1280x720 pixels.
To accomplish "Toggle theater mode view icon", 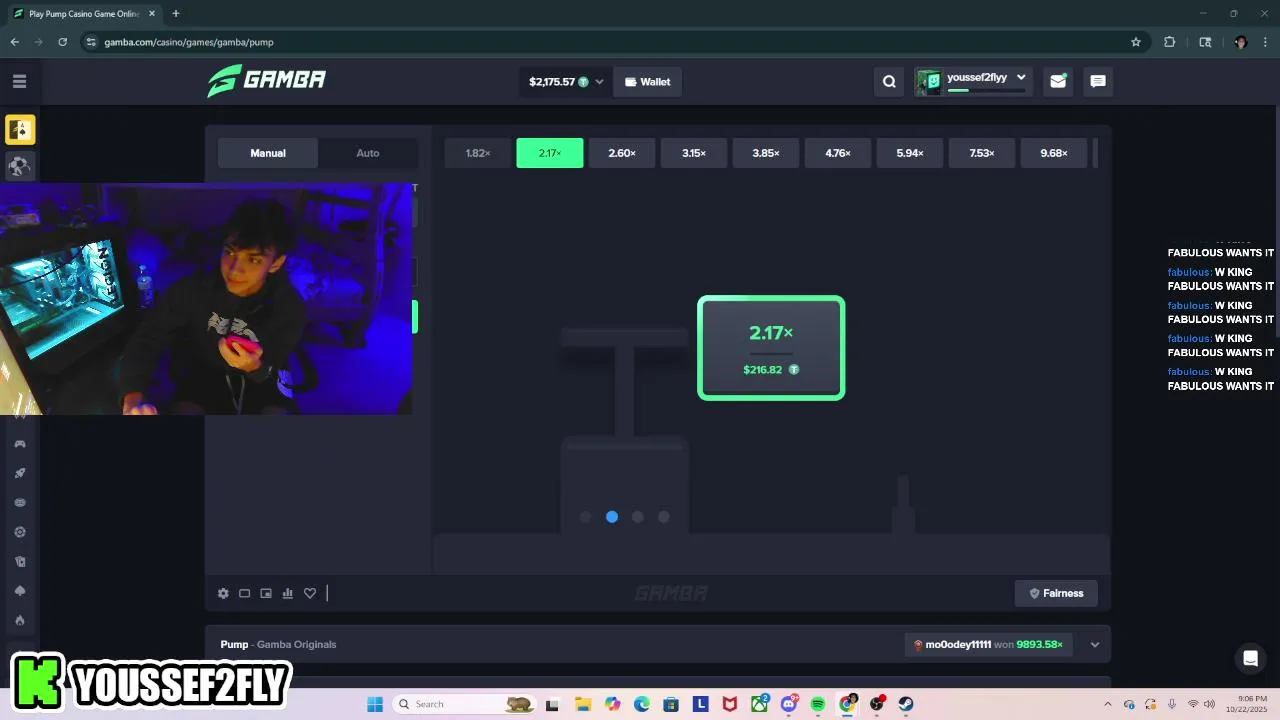I will pyautogui.click(x=244, y=593).
